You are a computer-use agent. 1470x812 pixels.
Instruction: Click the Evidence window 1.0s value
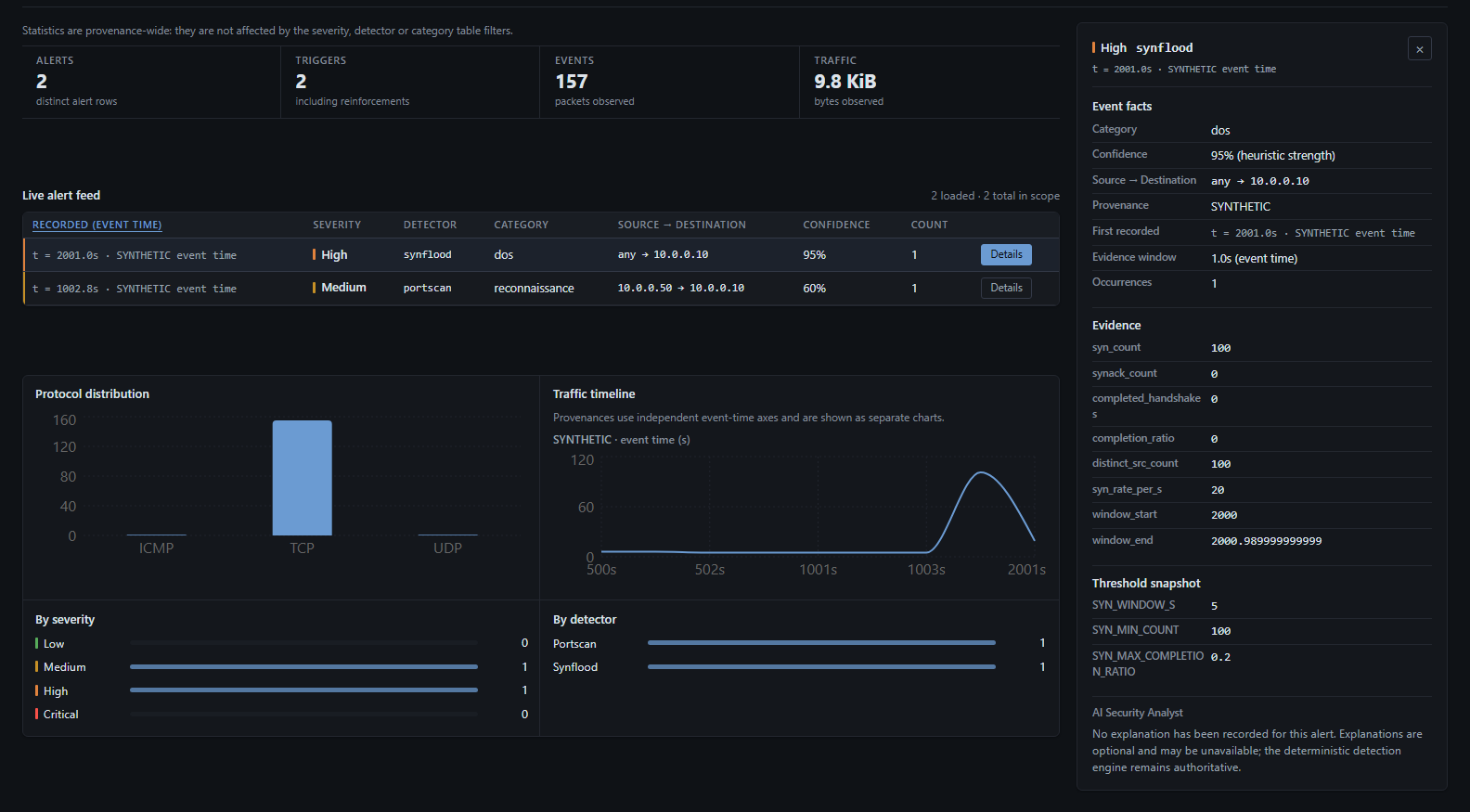[x=1254, y=258]
